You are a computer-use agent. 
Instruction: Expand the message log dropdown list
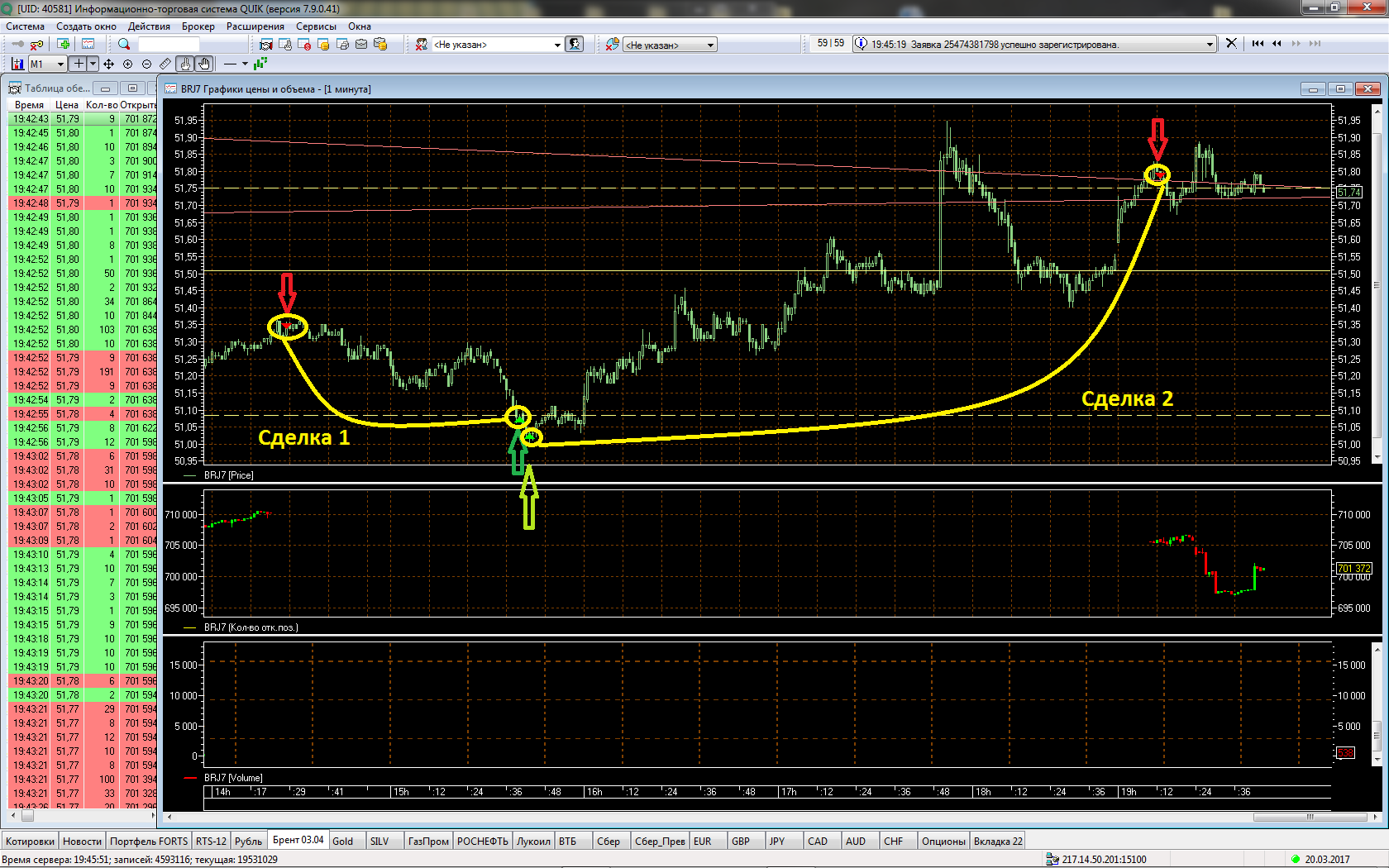point(1210,44)
